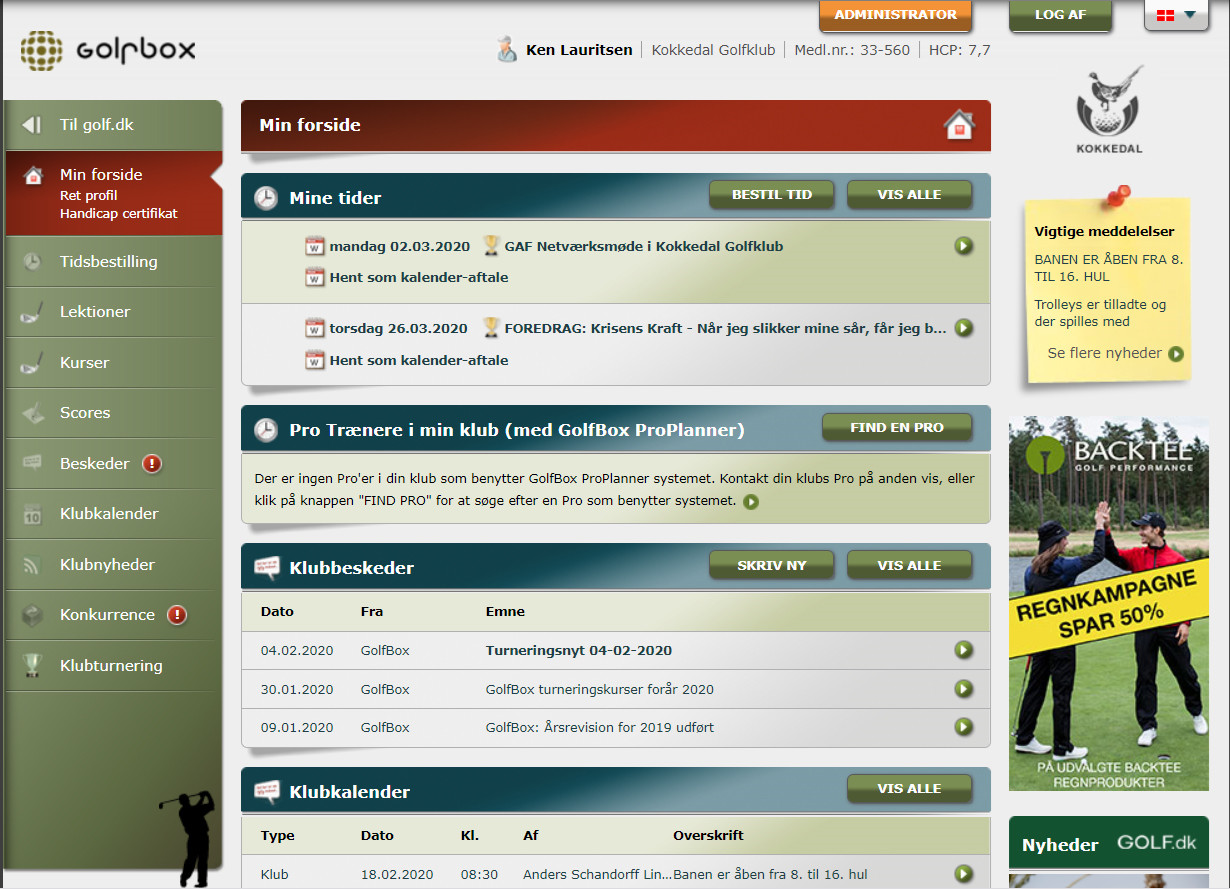The height and width of the screenshot is (890, 1230).
Task: Click the clock icon next to Pro Trænere
Action: click(x=265, y=430)
